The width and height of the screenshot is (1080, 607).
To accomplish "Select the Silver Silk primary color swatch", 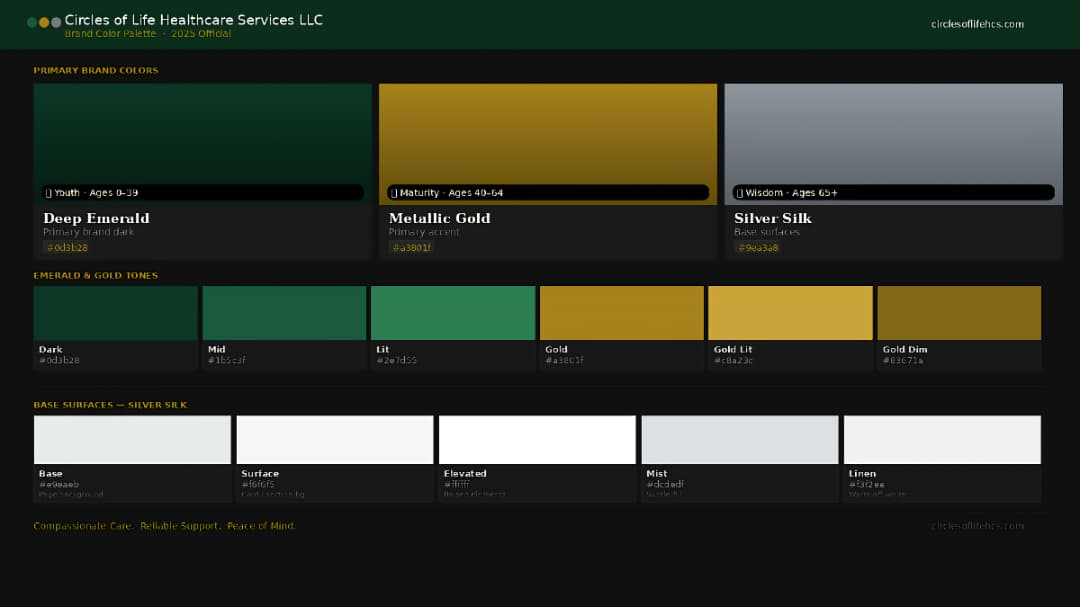I will point(893,144).
